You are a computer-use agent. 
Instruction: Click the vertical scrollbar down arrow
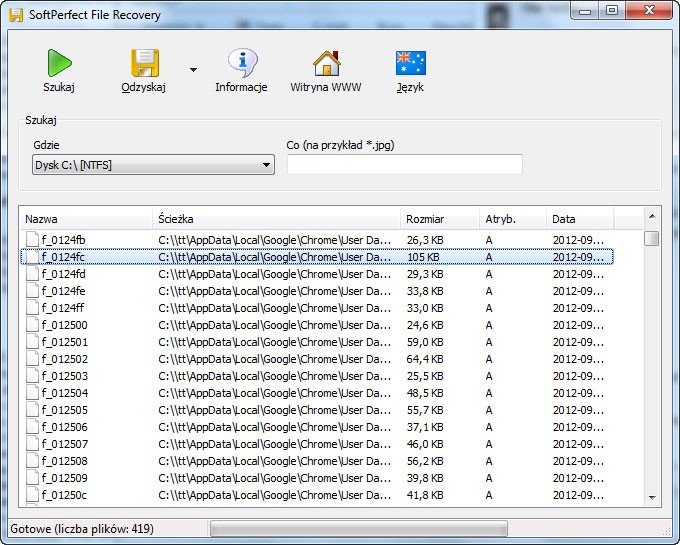click(x=652, y=497)
